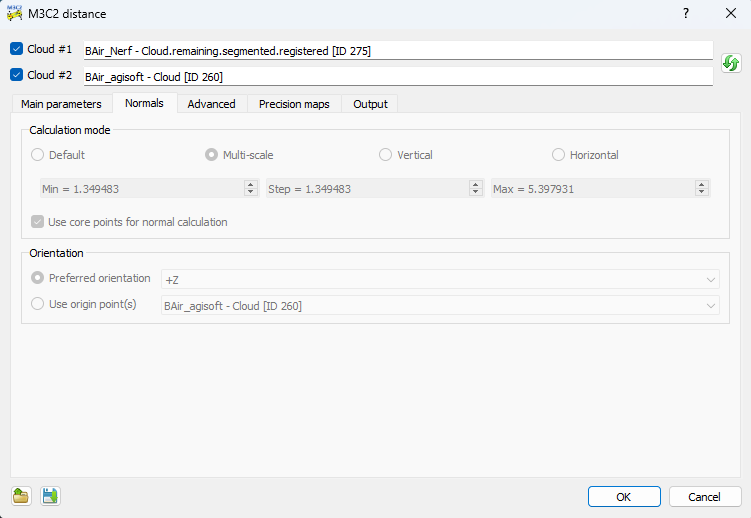Click the Max value spinner arrows
The width and height of the screenshot is (751, 518).
702,188
